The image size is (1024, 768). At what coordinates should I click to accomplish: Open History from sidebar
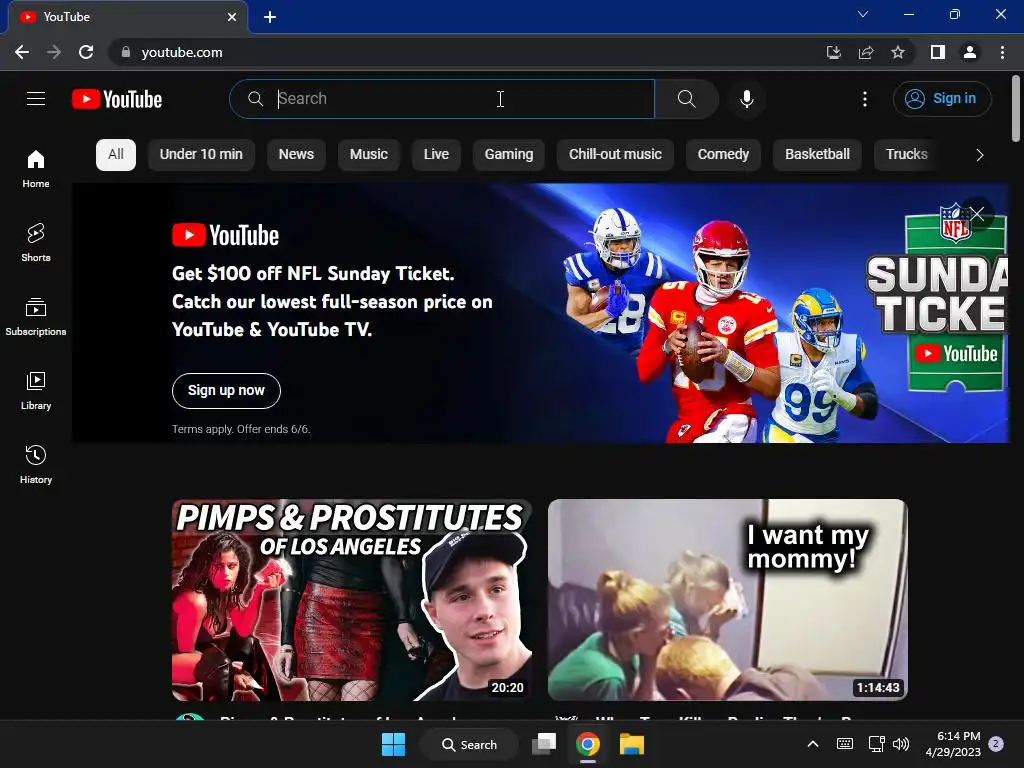pyautogui.click(x=36, y=464)
